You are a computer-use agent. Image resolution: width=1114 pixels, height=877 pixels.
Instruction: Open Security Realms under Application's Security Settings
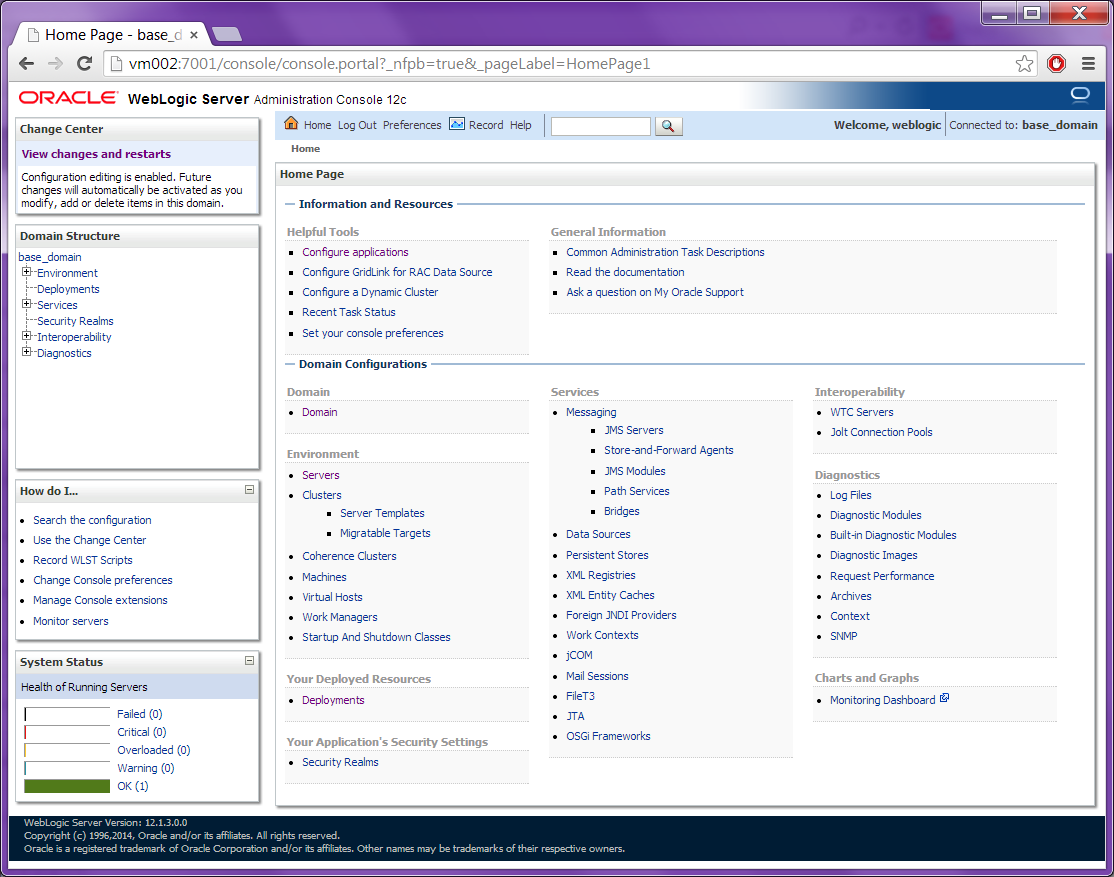tap(340, 762)
